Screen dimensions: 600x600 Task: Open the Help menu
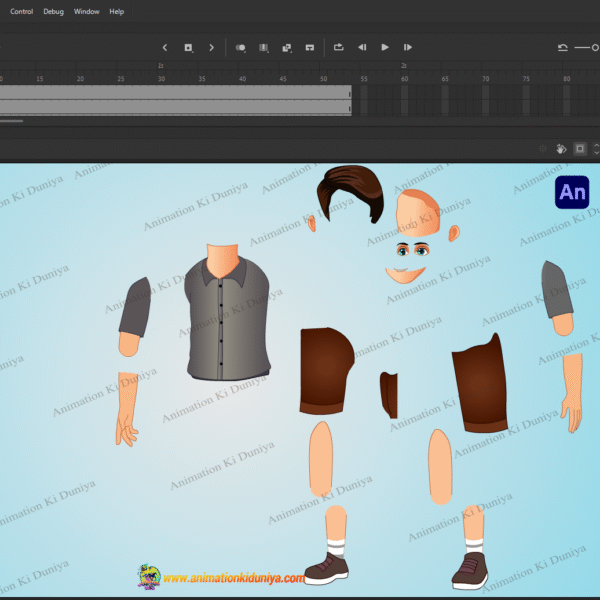(116, 11)
